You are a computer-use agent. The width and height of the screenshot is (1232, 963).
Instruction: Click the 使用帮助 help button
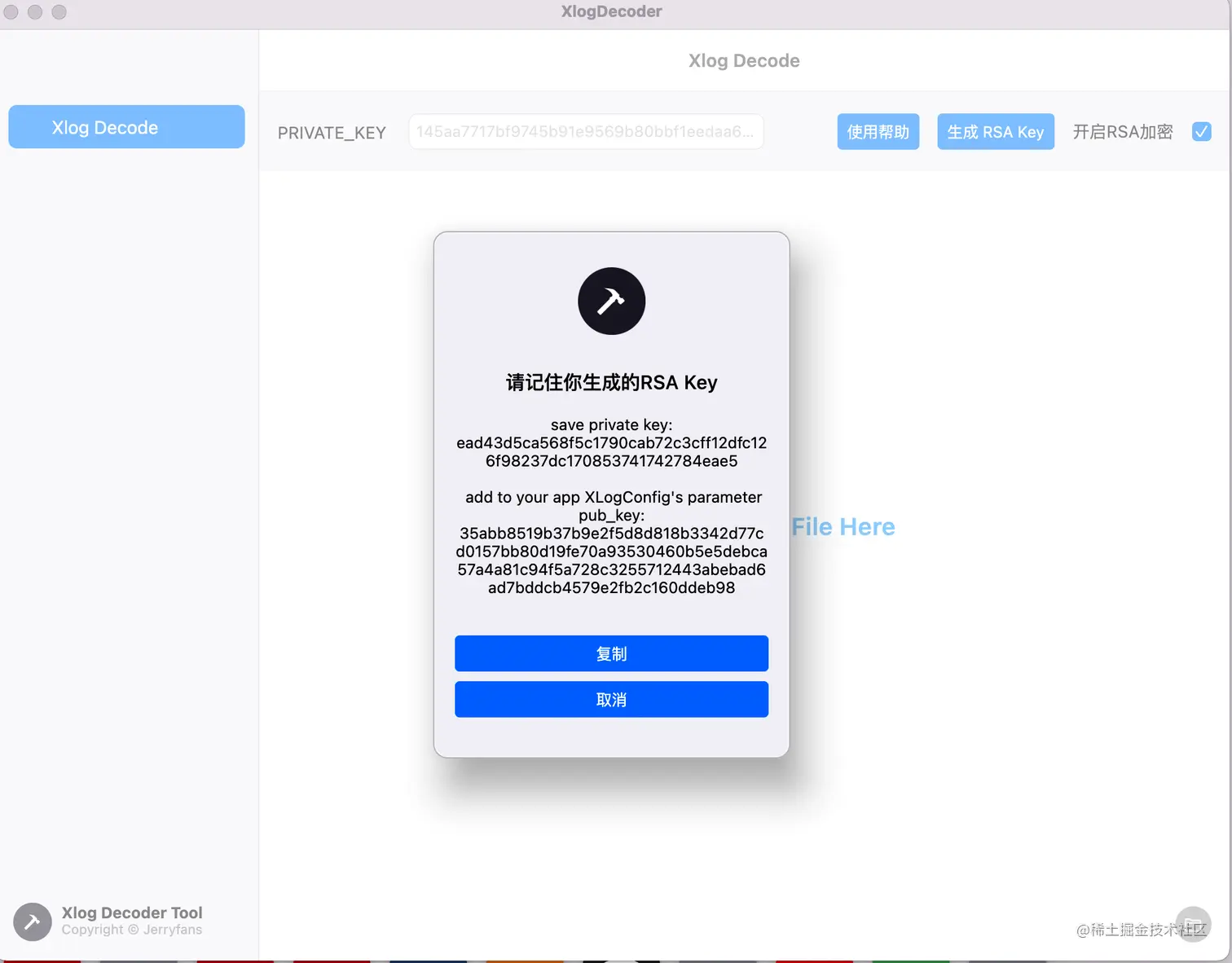pos(878,131)
